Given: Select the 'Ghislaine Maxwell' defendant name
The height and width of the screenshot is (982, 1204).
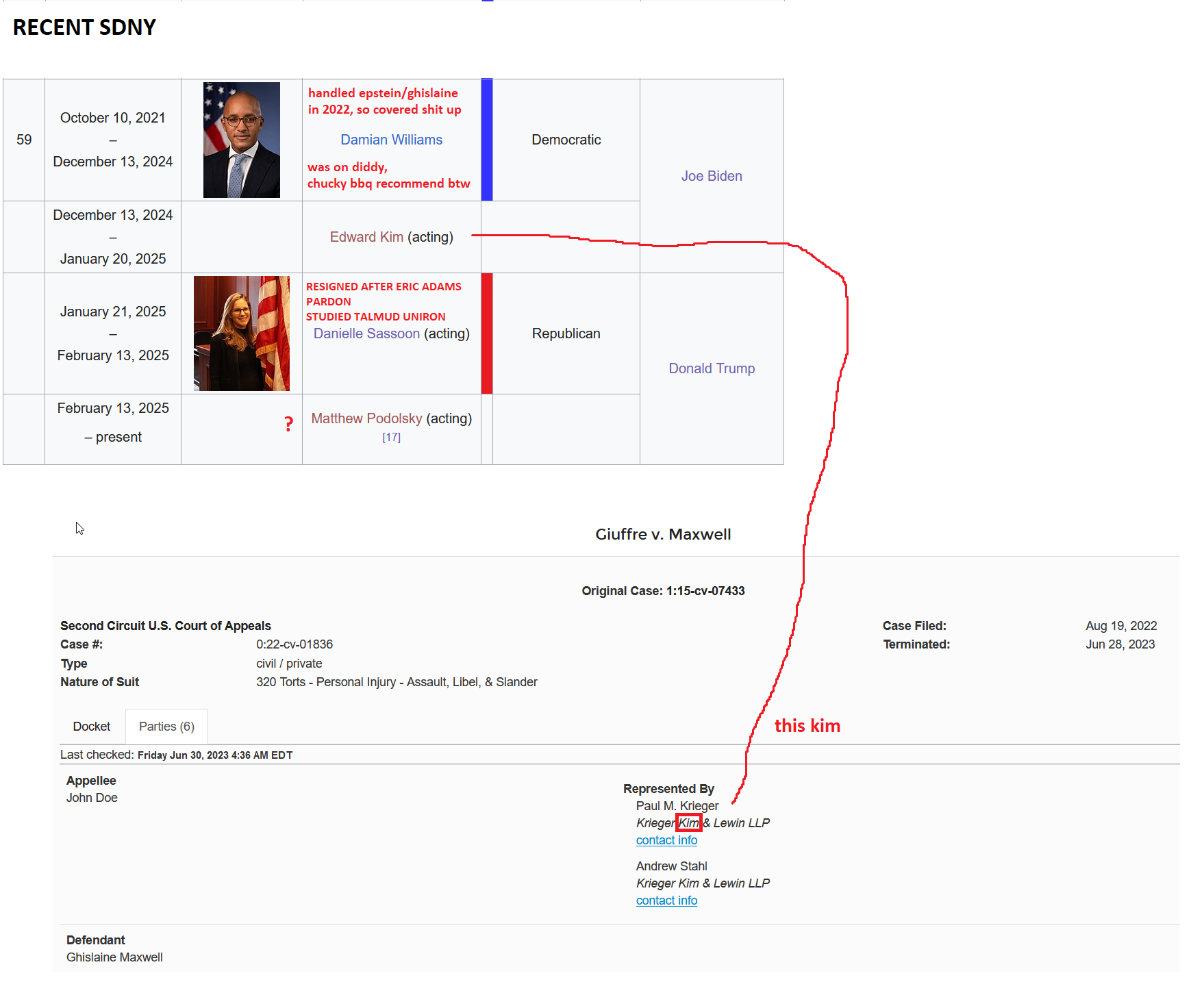Looking at the screenshot, I should (114, 957).
